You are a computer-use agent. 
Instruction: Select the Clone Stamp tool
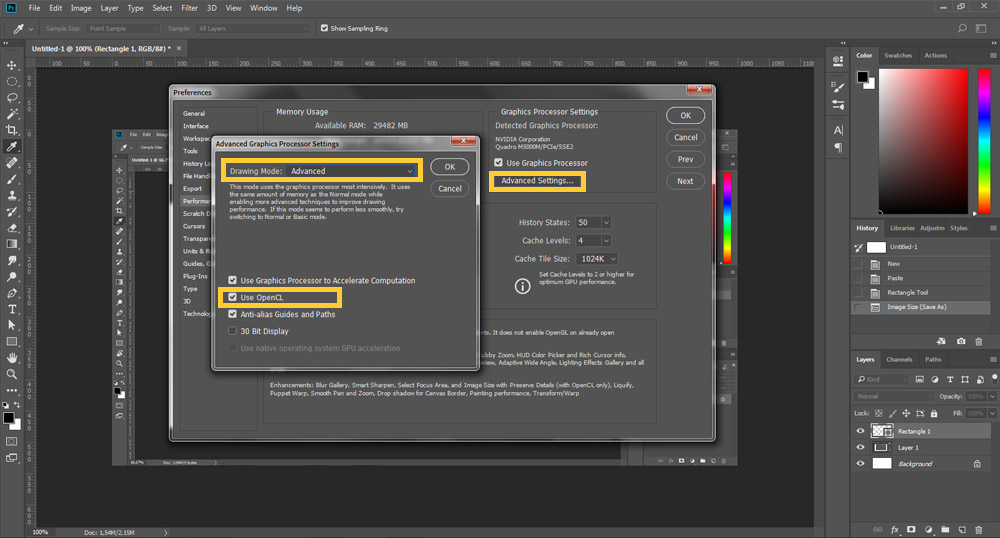click(11, 195)
